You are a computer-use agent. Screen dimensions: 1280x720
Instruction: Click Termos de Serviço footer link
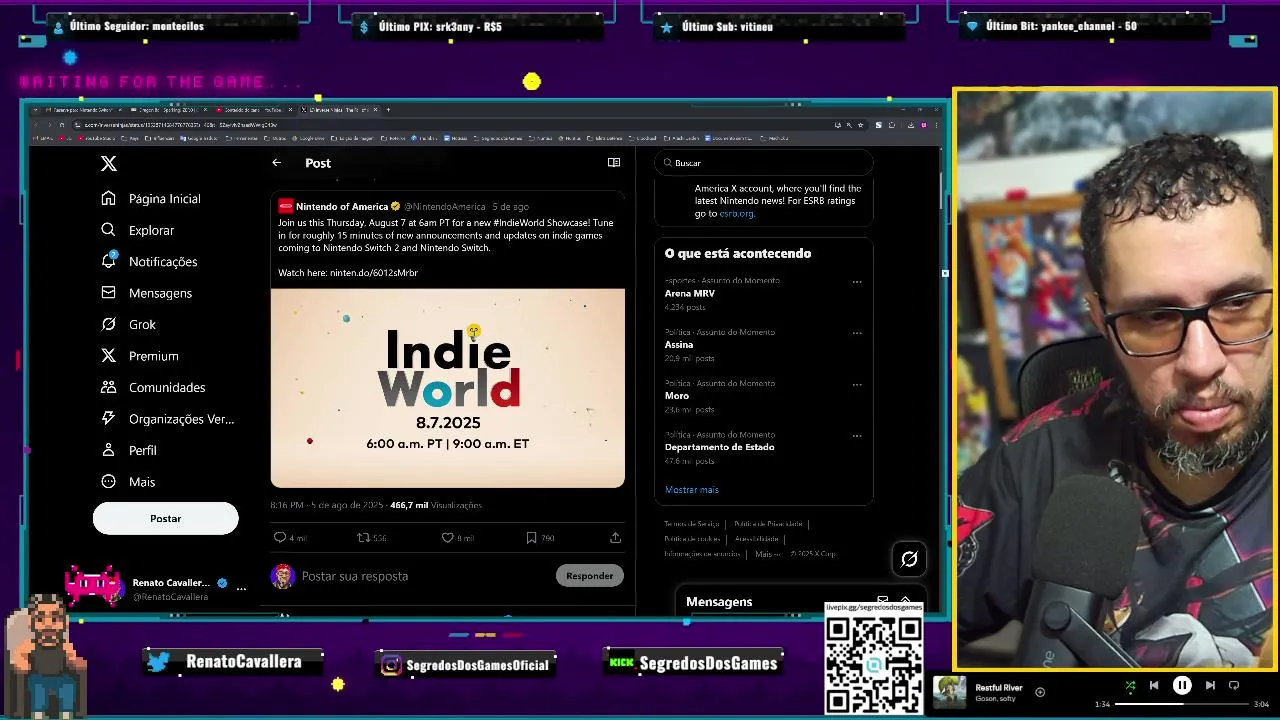coord(692,524)
